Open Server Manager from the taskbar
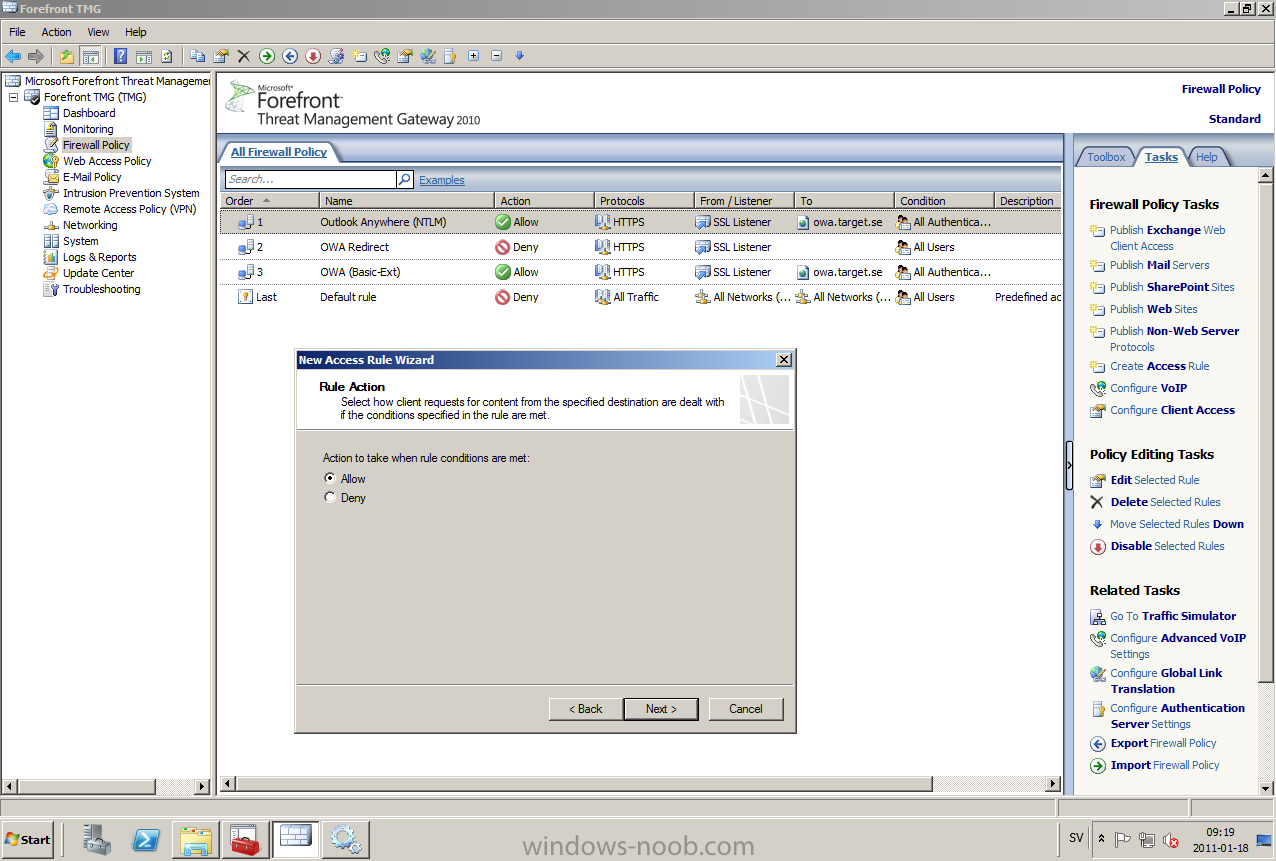 coord(97,839)
